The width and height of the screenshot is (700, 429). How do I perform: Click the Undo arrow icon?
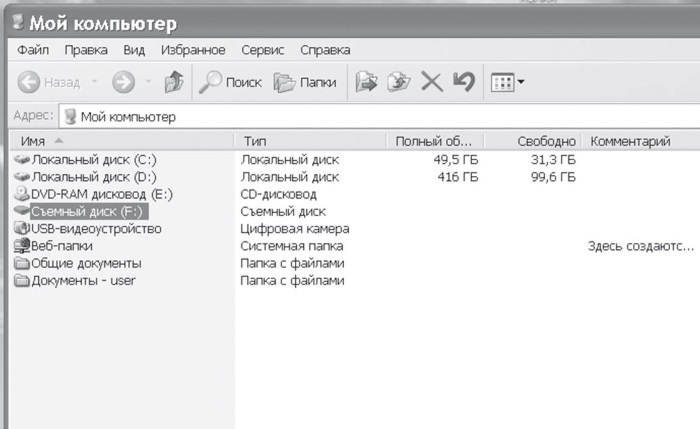point(464,82)
